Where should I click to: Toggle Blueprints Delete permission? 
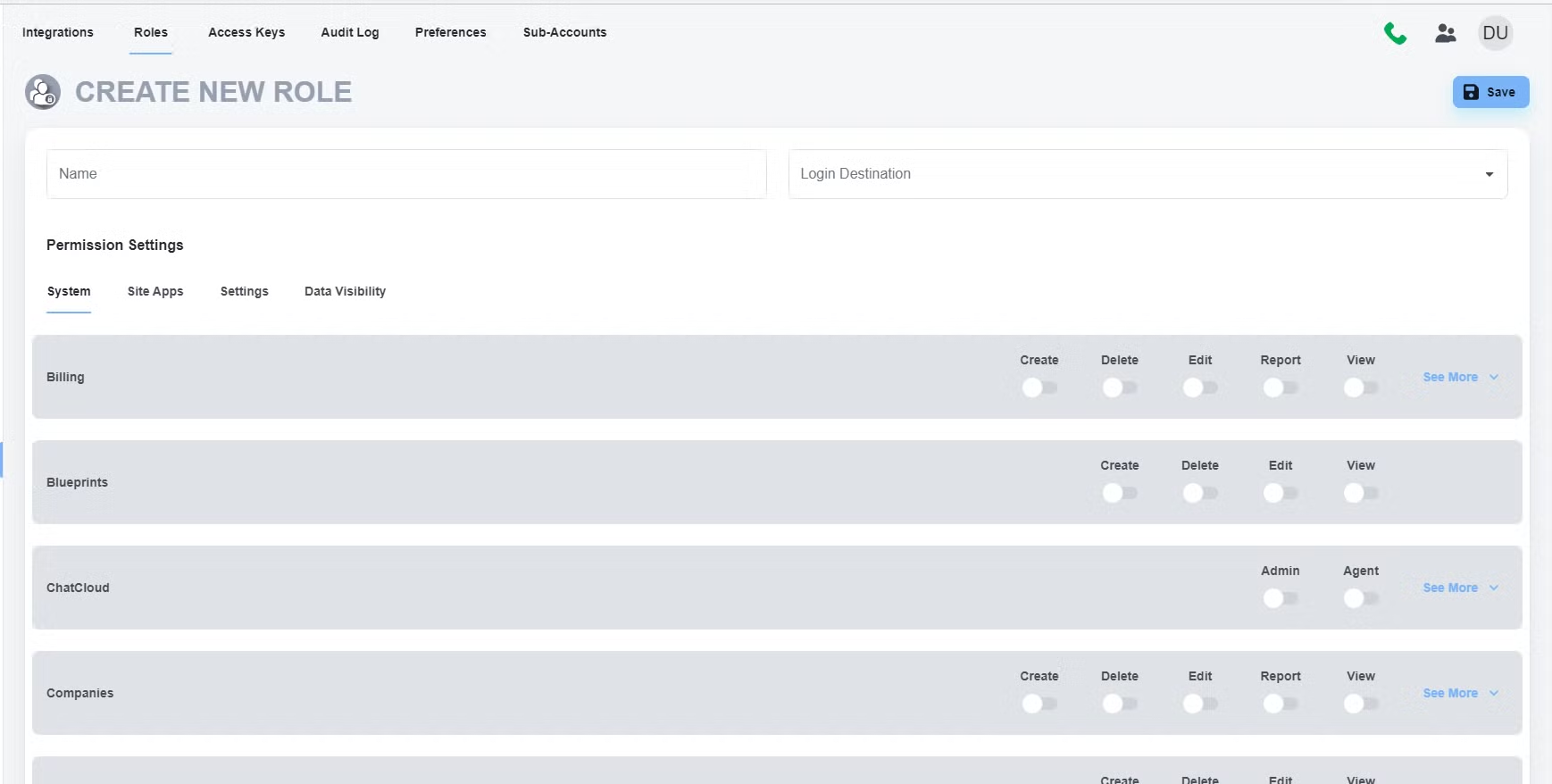pyautogui.click(x=1200, y=493)
